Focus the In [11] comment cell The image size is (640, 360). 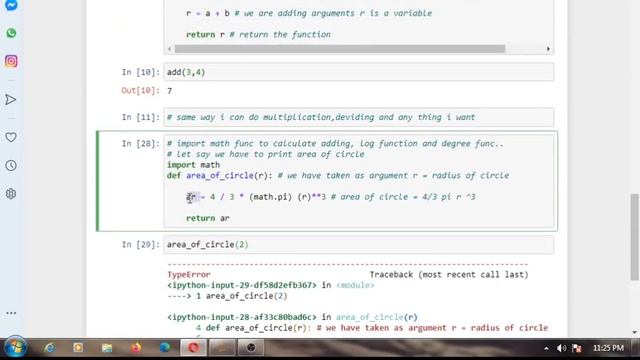(359, 118)
